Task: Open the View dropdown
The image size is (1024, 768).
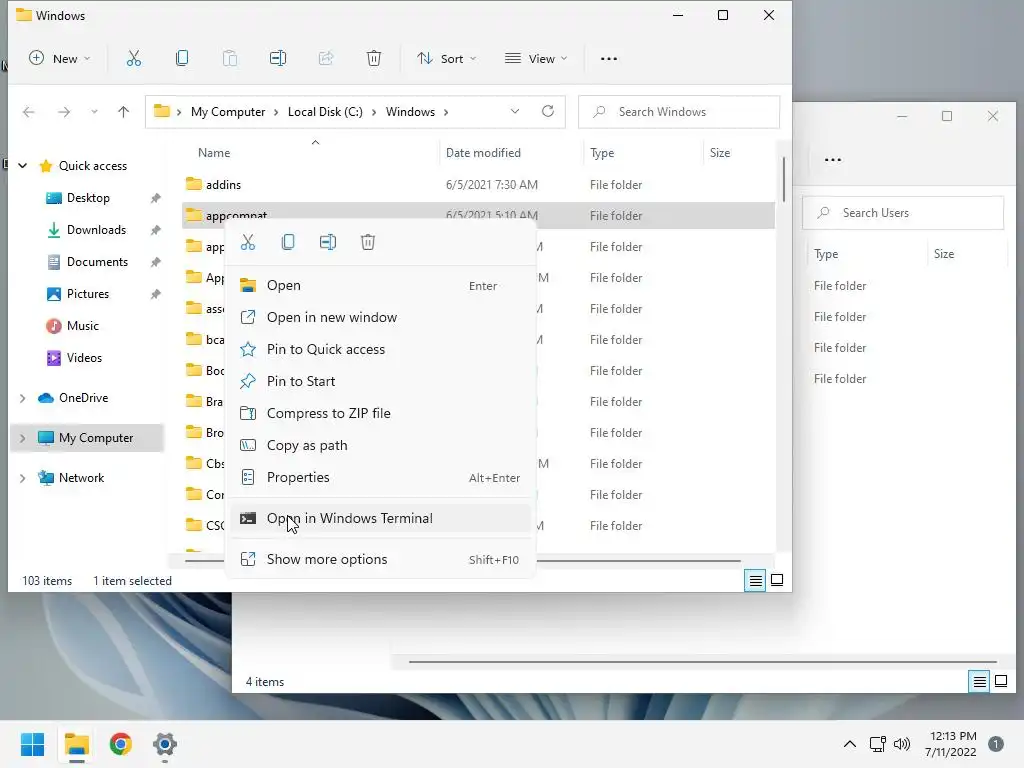Action: point(536,59)
